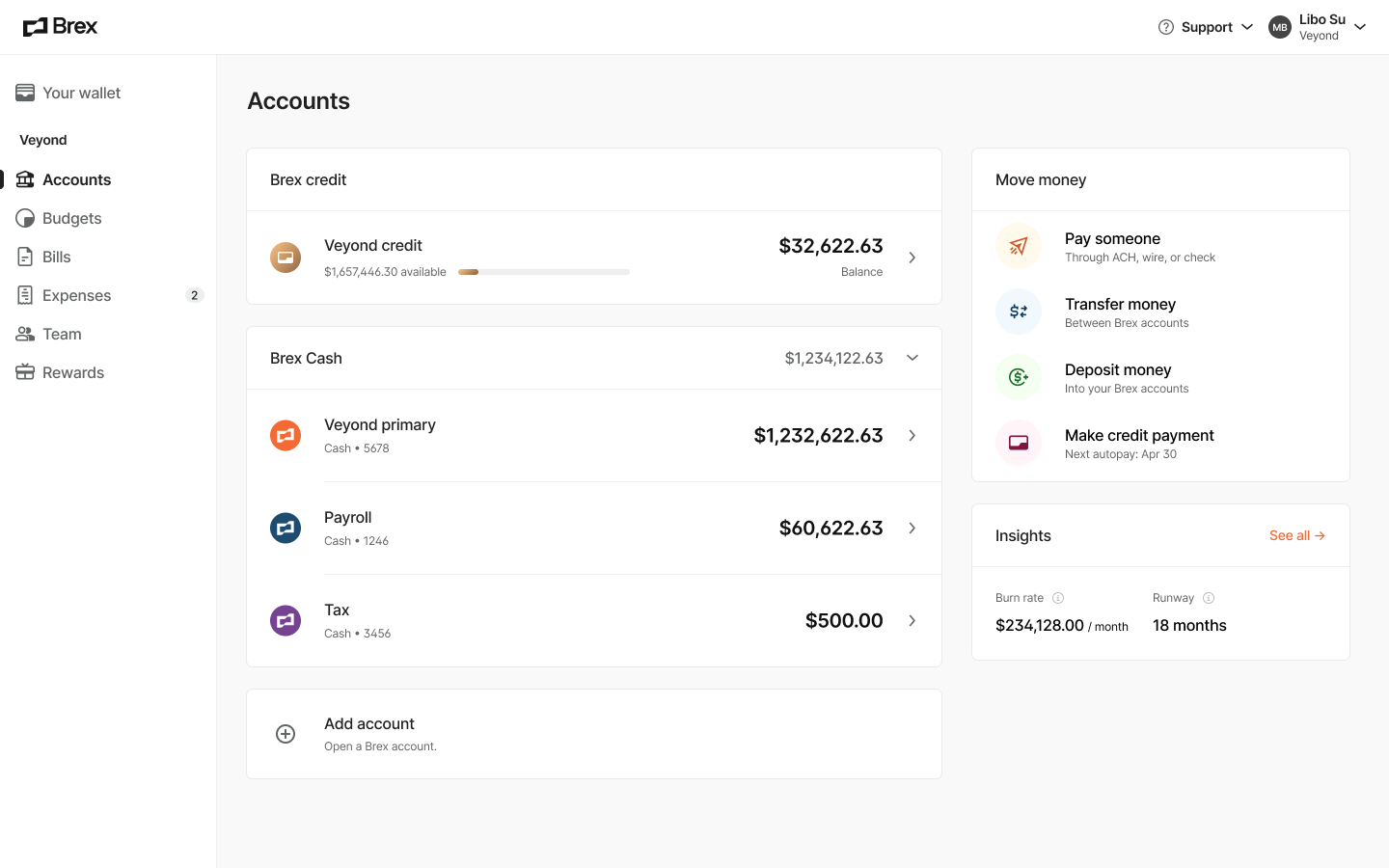Click the Cash • 3456 account number
This screenshot has height=868, width=1389.
point(358,634)
